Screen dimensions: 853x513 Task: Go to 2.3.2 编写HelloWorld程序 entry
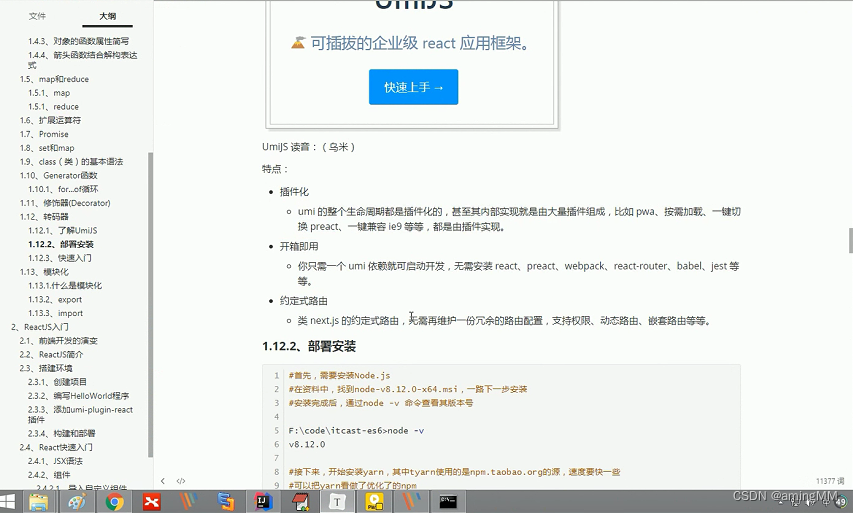click(x=78, y=395)
